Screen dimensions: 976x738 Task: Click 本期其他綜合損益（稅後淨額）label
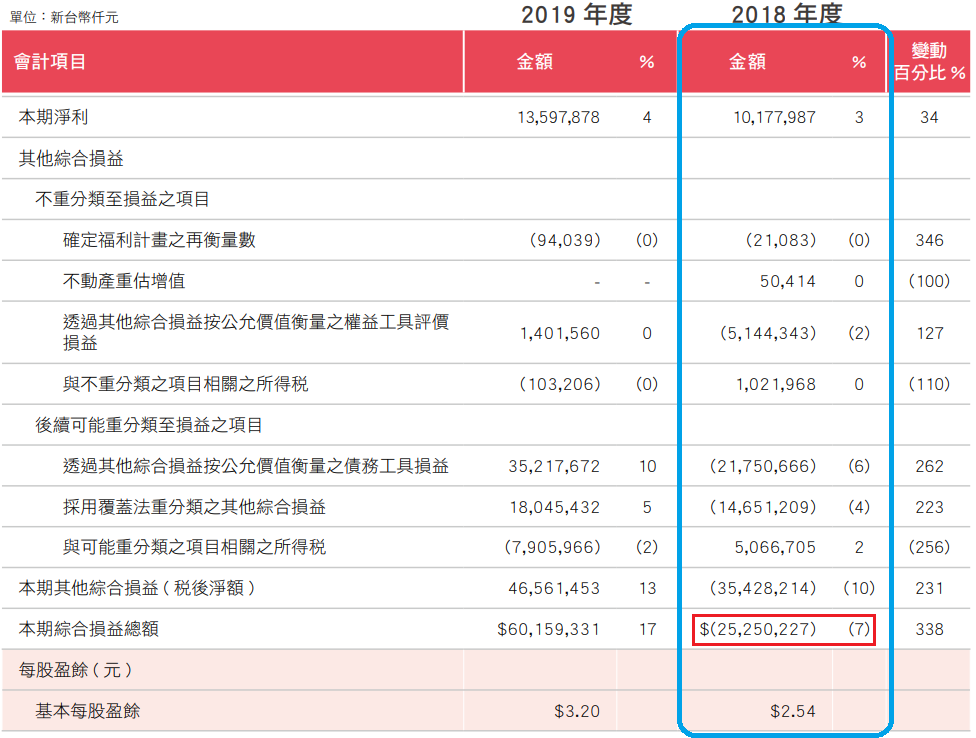tap(137, 588)
